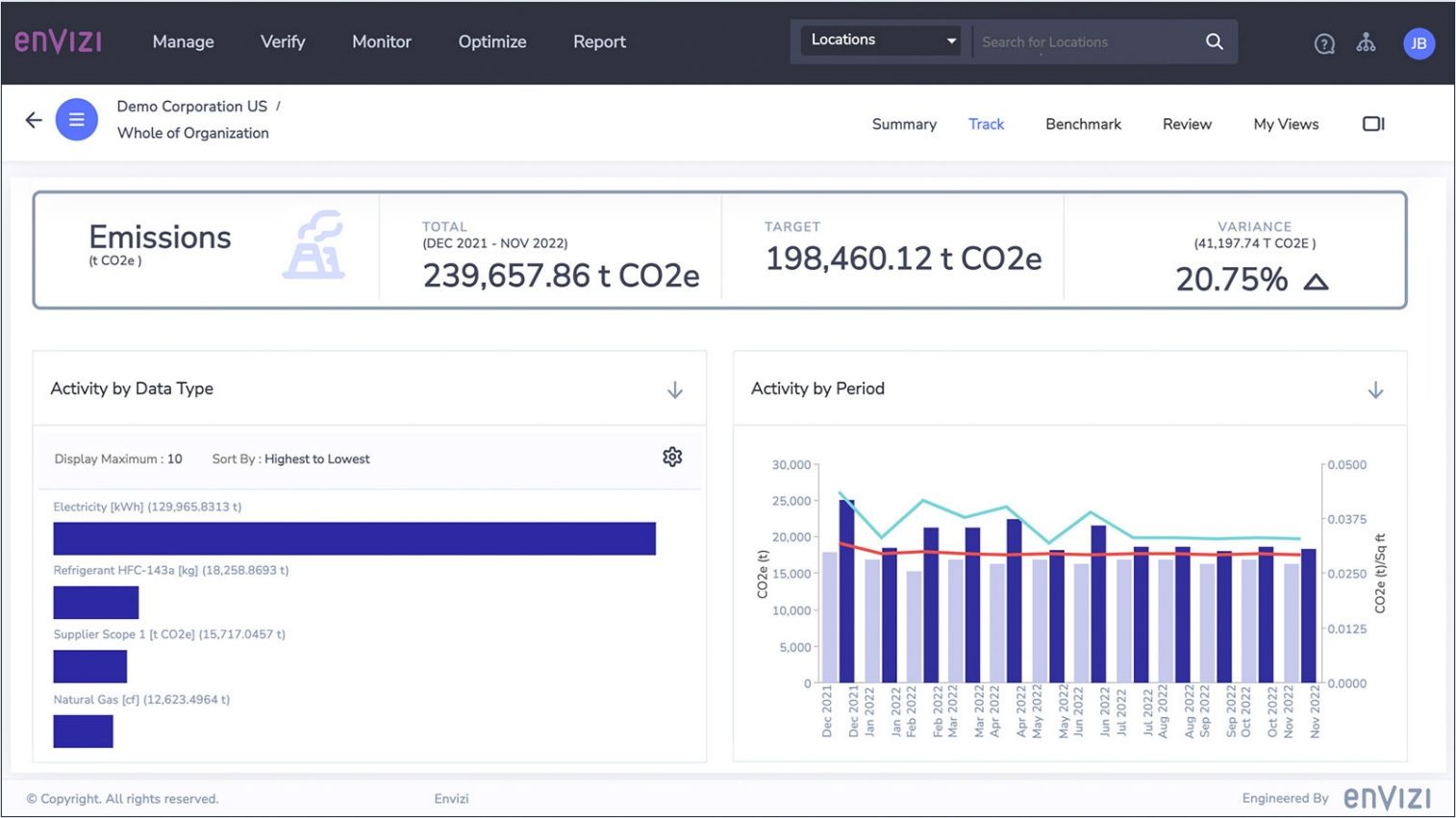Viewport: 1456px width, 818px height.
Task: Click the search magnifier icon
Action: point(1215,41)
